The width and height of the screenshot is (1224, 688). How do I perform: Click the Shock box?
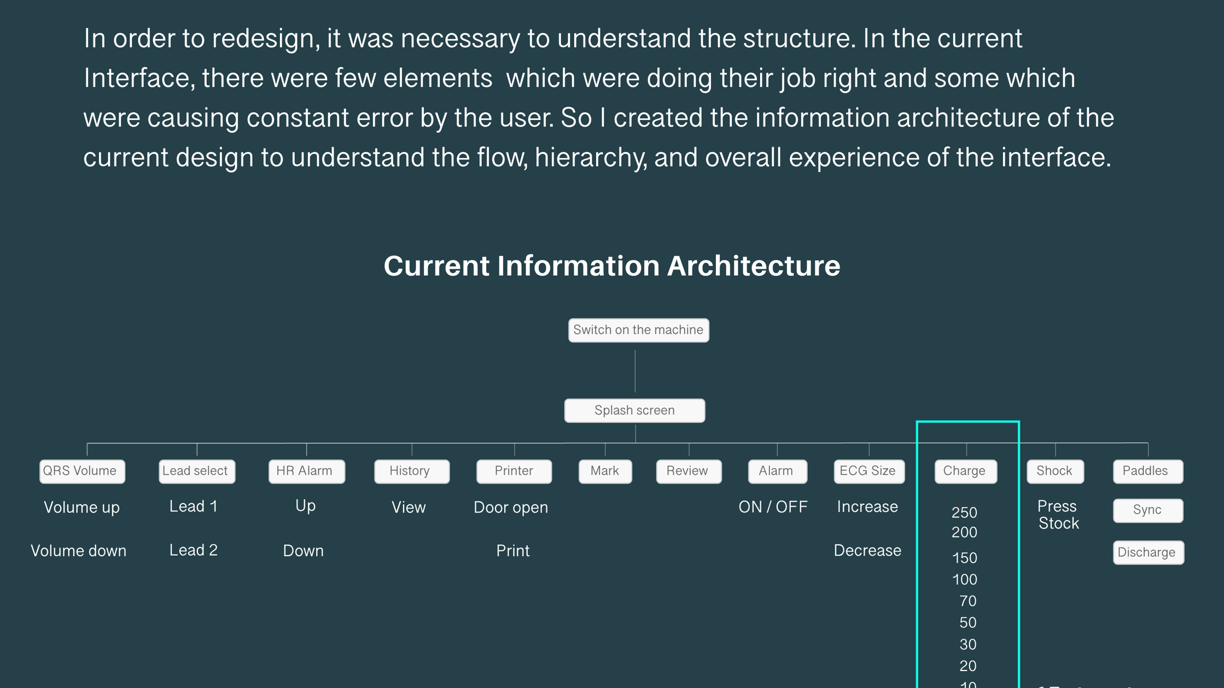pyautogui.click(x=1055, y=471)
